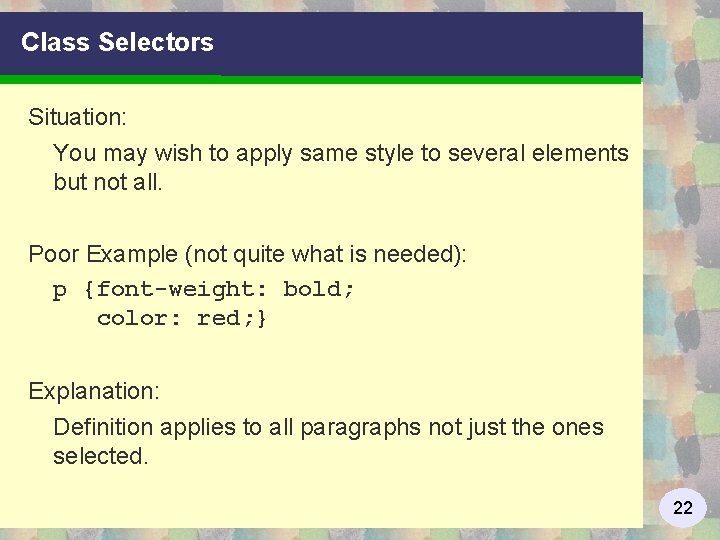Click the "p" selector in the code

click(x=60, y=289)
